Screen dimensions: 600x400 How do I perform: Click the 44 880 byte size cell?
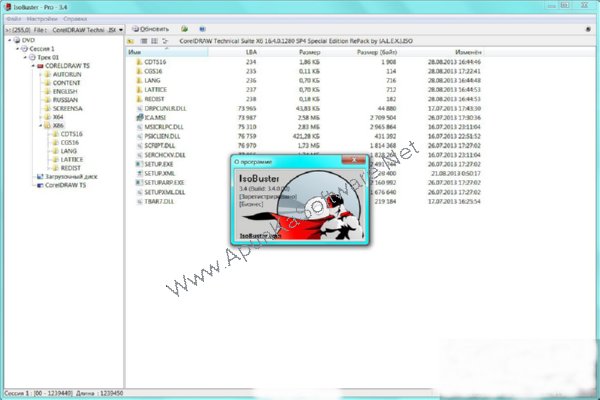[387, 108]
